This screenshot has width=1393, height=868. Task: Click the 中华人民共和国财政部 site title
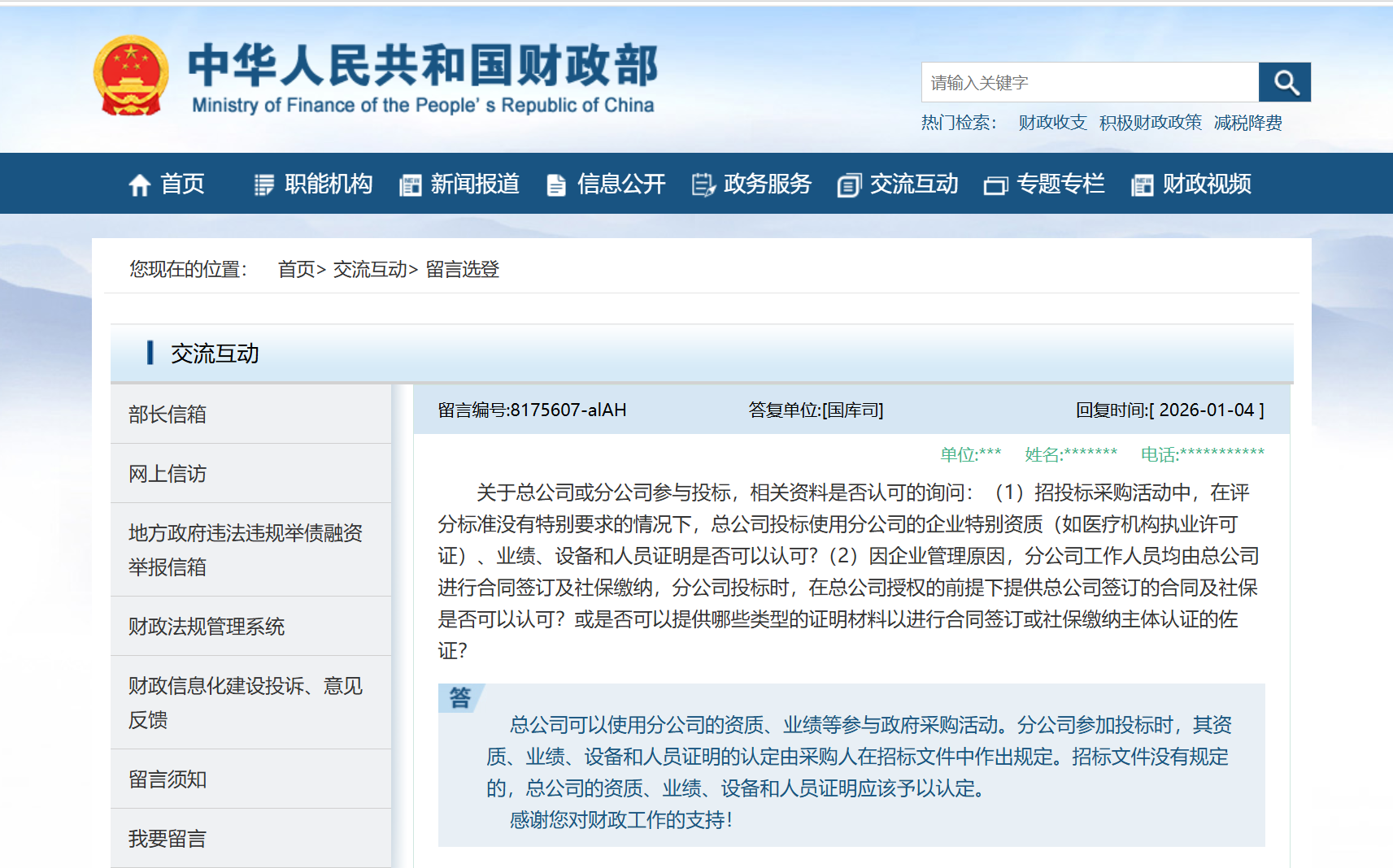click(423, 65)
